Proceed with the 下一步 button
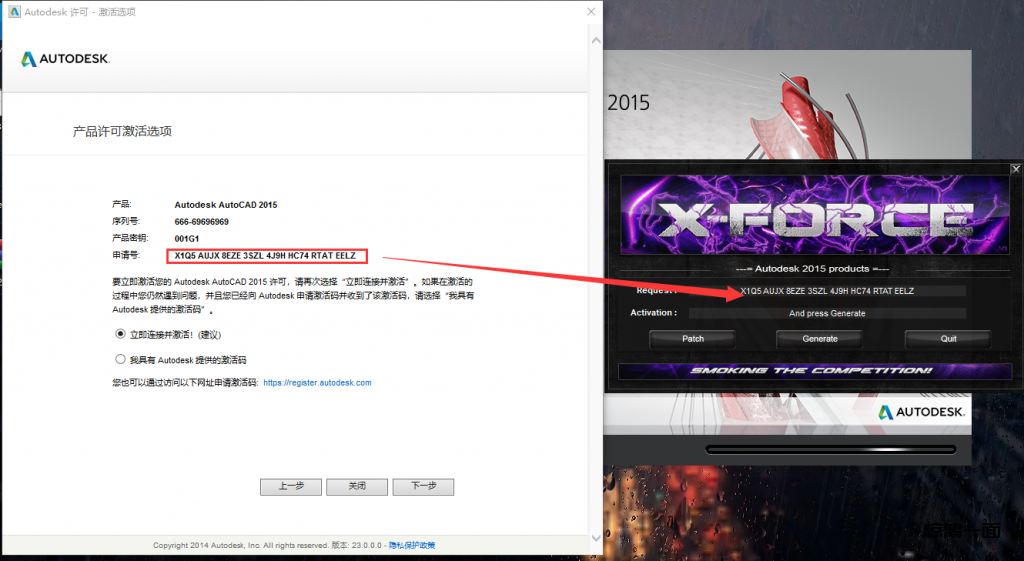Viewport: 1024px width, 561px height. tap(423, 487)
